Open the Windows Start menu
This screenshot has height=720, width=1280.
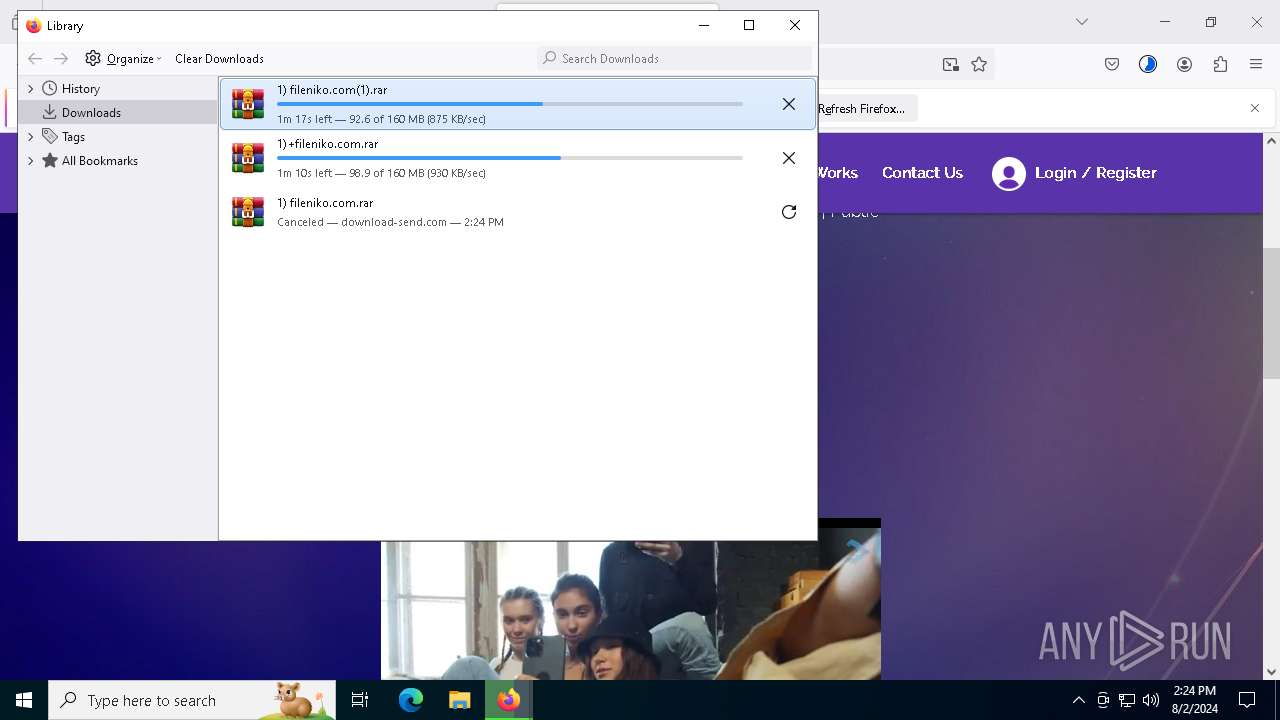(x=24, y=700)
